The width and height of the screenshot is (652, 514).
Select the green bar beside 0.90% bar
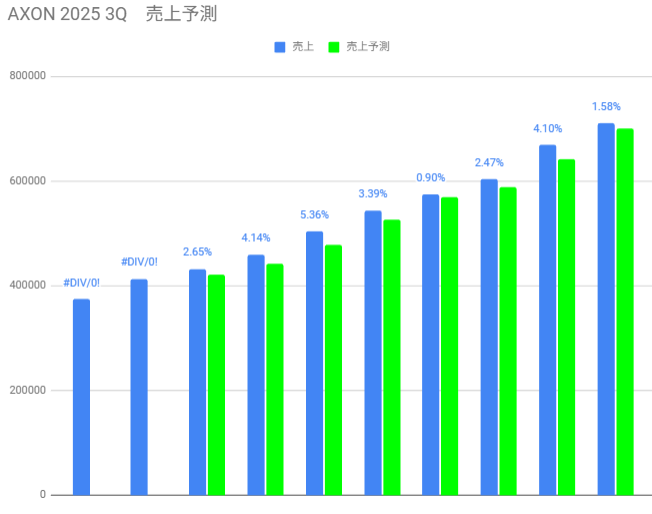click(x=449, y=346)
